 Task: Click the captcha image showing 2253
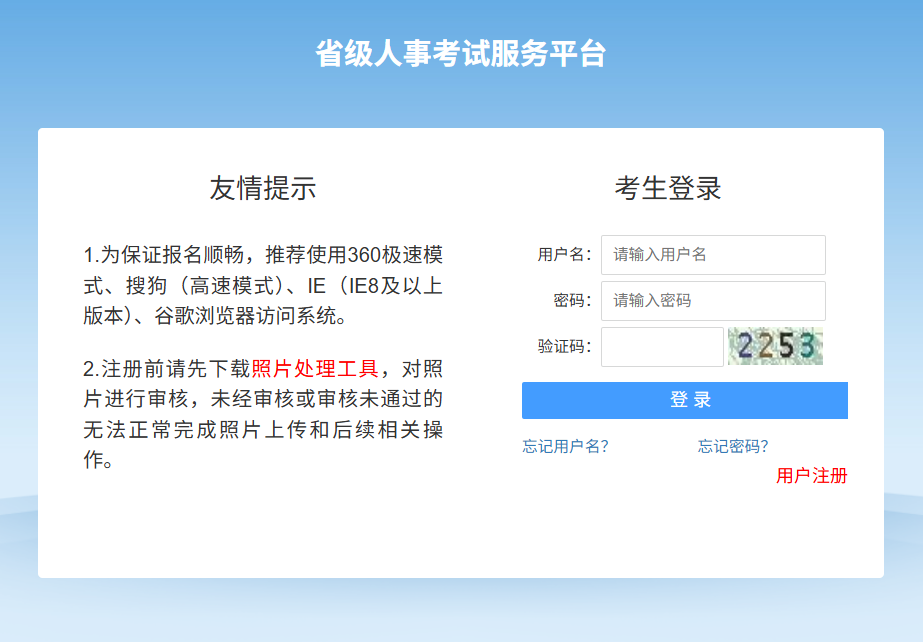click(x=775, y=347)
